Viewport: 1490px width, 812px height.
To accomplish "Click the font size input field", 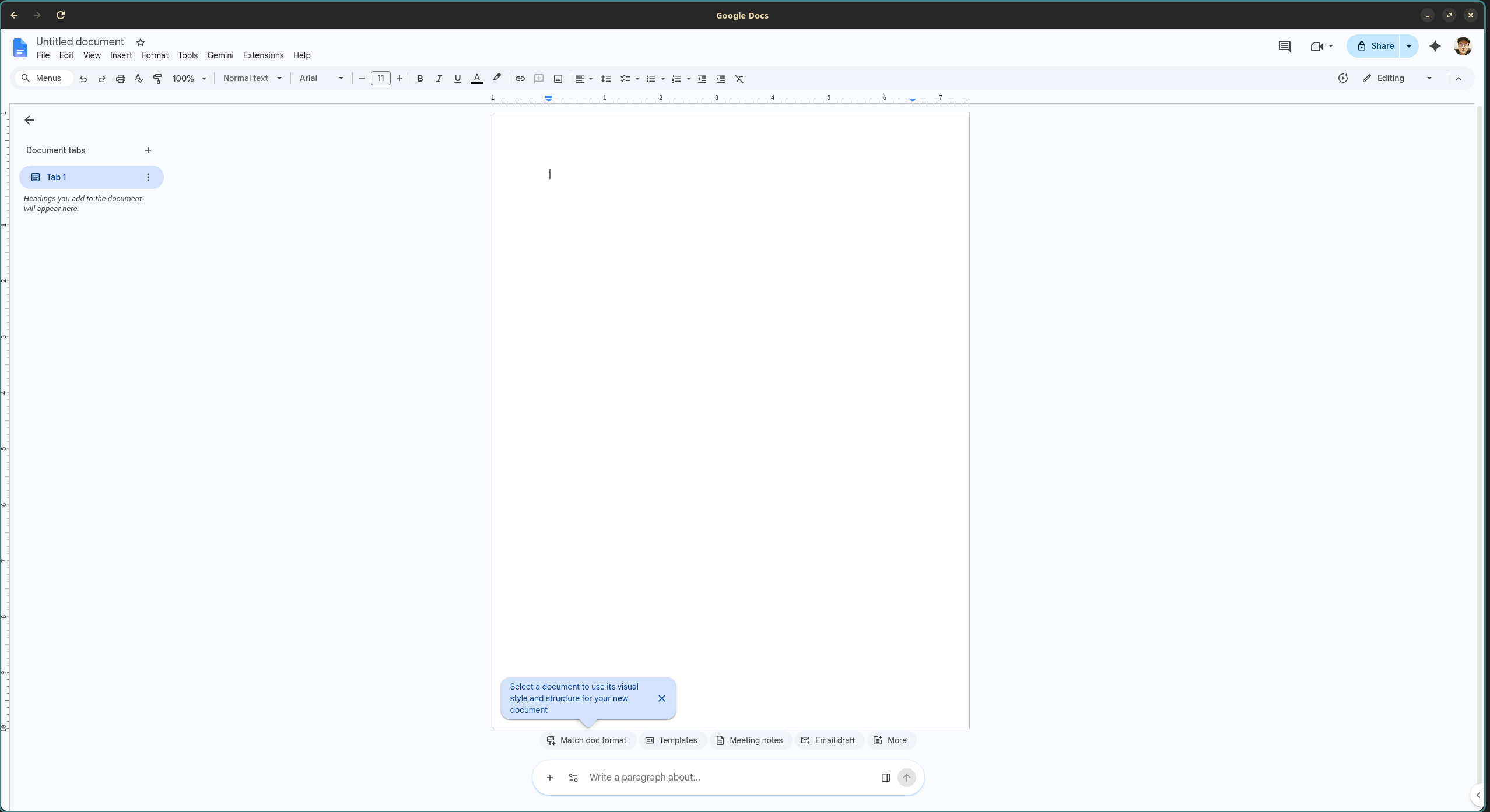I will pyautogui.click(x=381, y=78).
